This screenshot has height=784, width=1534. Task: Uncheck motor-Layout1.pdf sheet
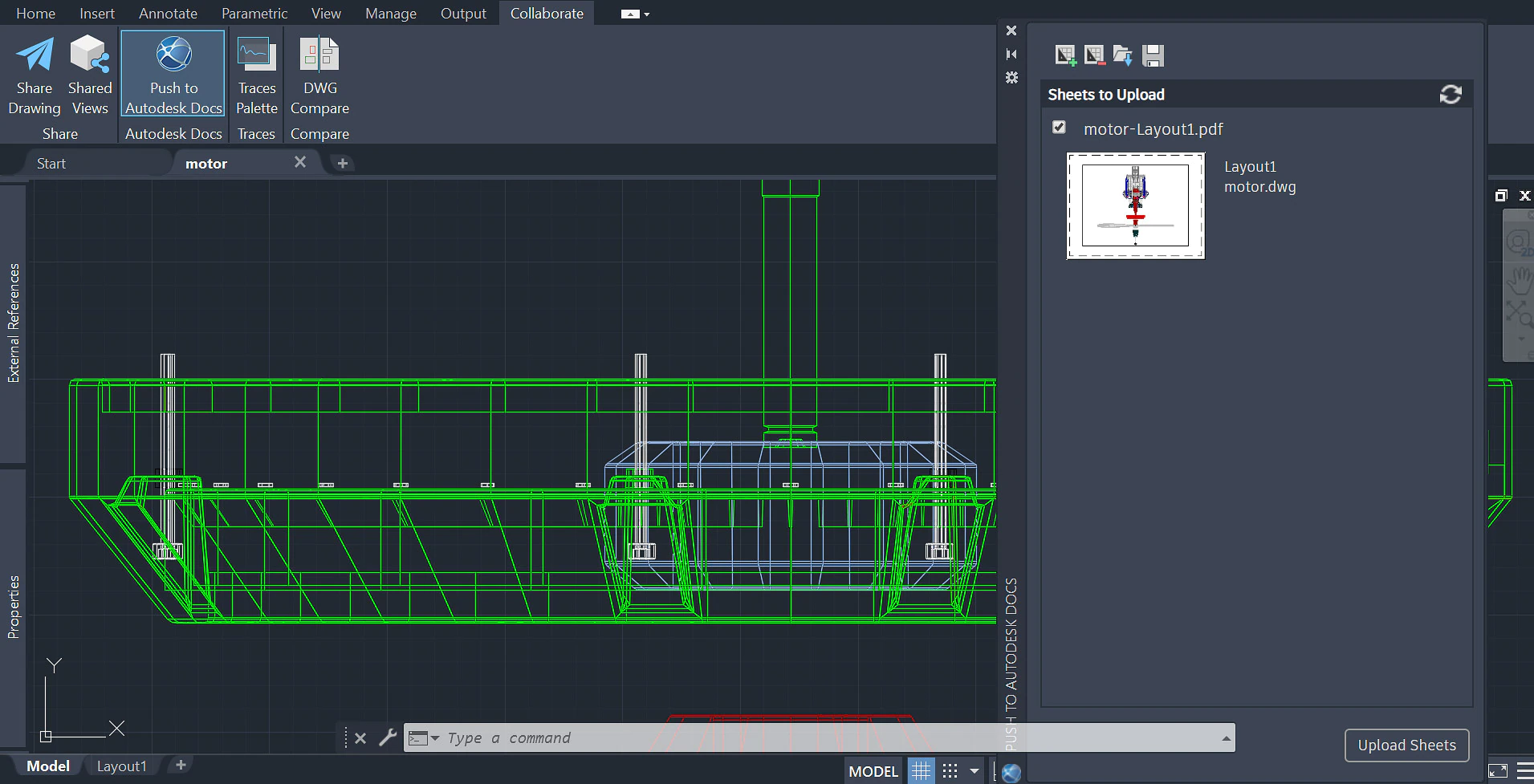(1059, 127)
